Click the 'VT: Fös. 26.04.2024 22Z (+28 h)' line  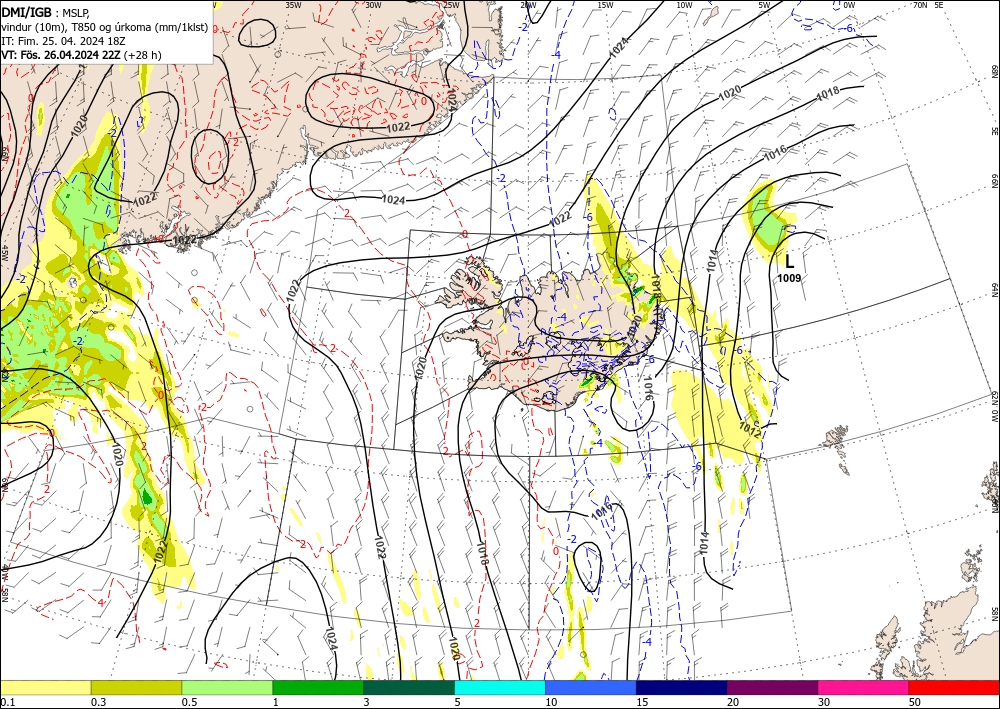82,55
